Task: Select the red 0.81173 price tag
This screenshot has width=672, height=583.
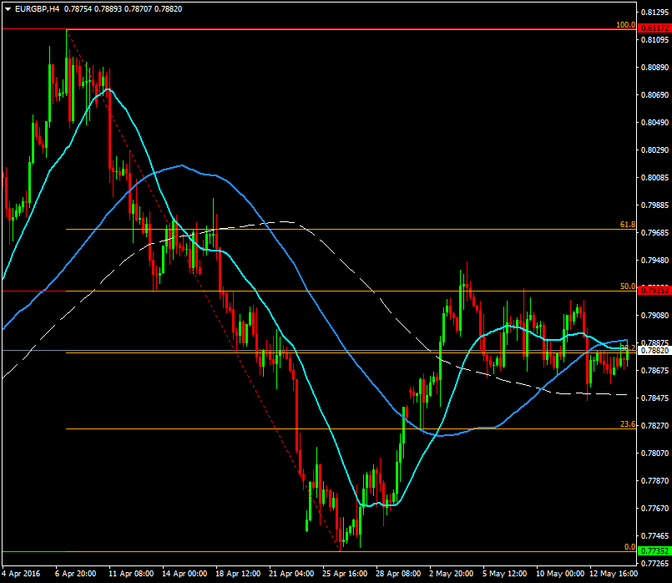Action: pos(654,28)
